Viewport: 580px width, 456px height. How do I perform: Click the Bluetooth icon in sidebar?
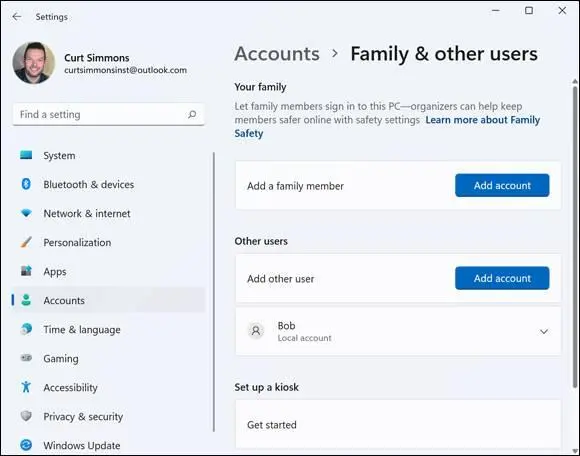[26, 184]
